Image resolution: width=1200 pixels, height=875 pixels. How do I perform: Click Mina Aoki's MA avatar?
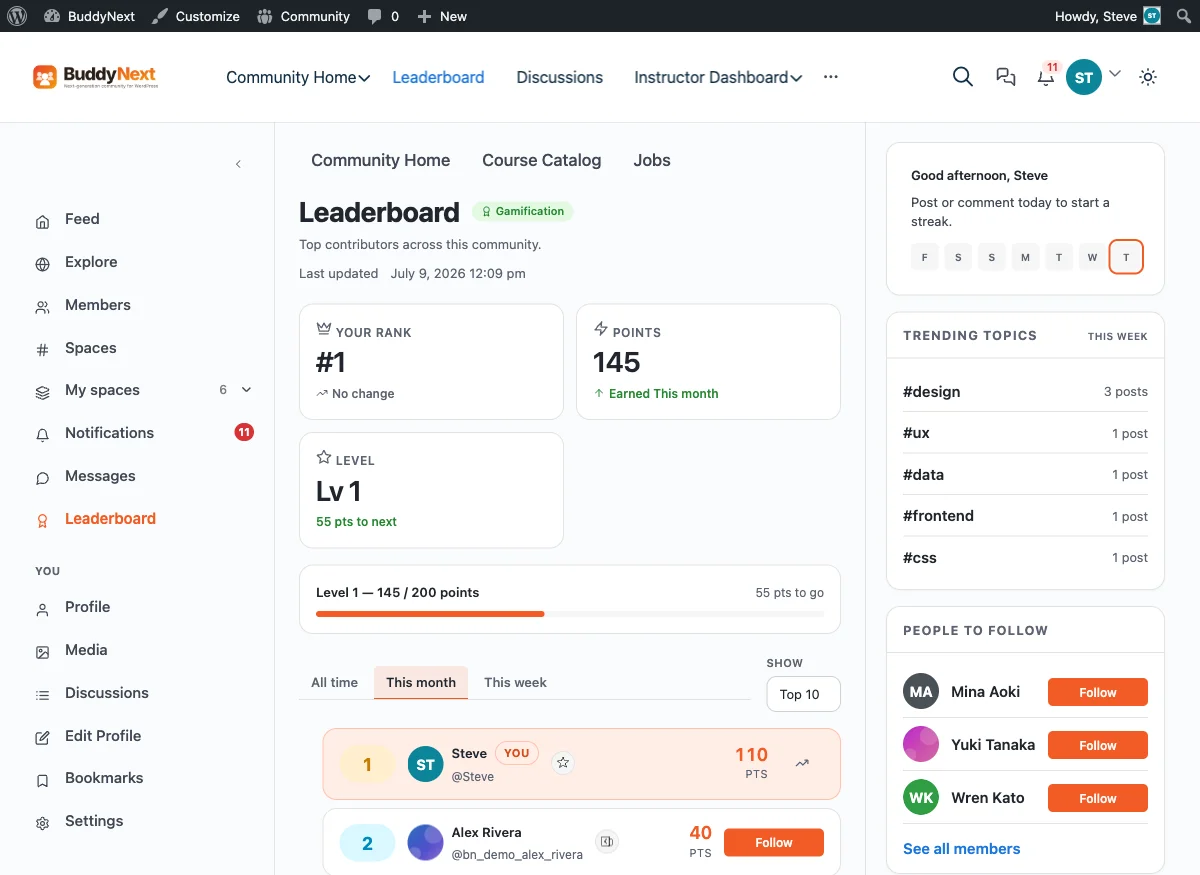921,692
